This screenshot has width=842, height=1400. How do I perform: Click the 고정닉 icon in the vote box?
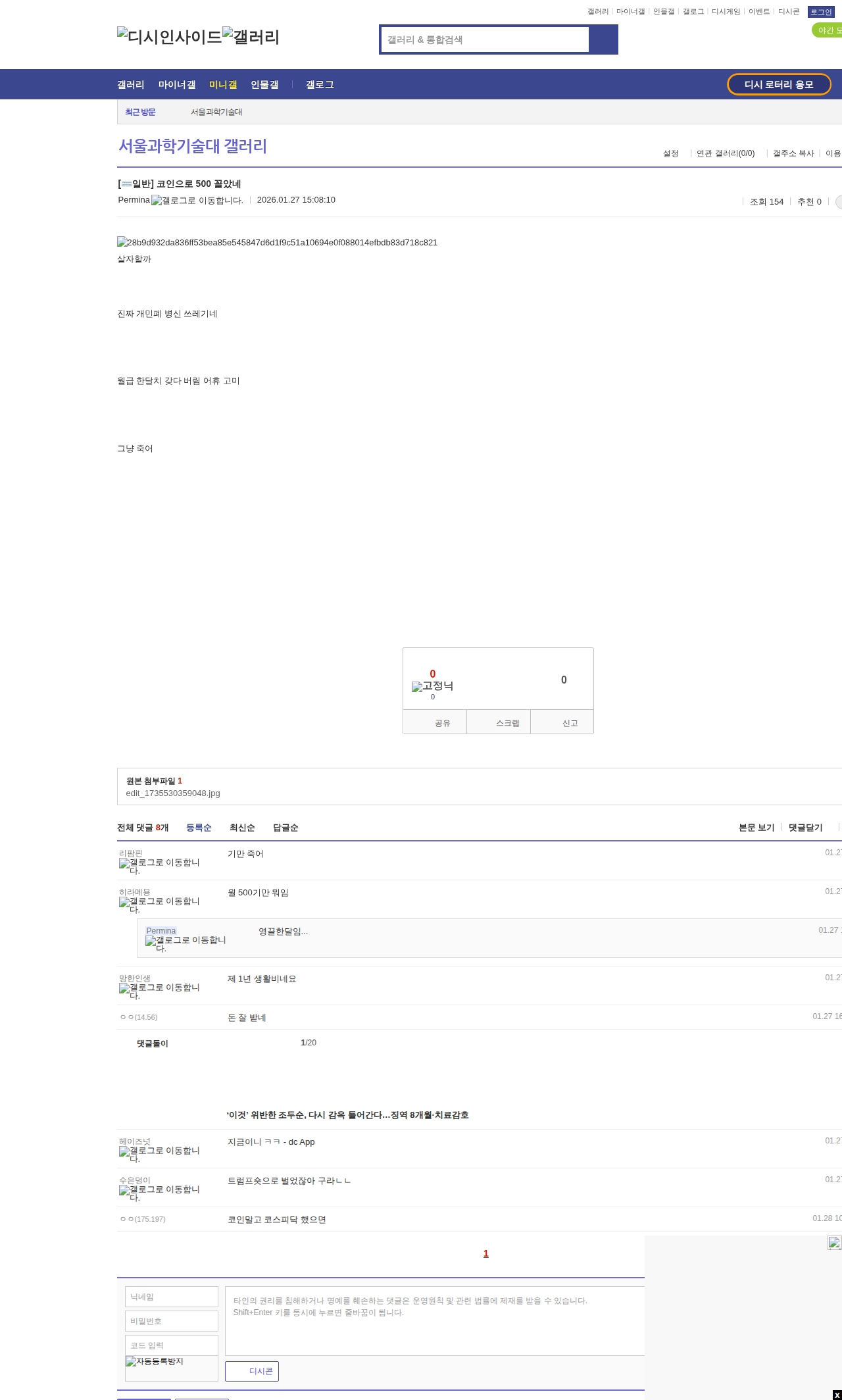click(x=432, y=686)
